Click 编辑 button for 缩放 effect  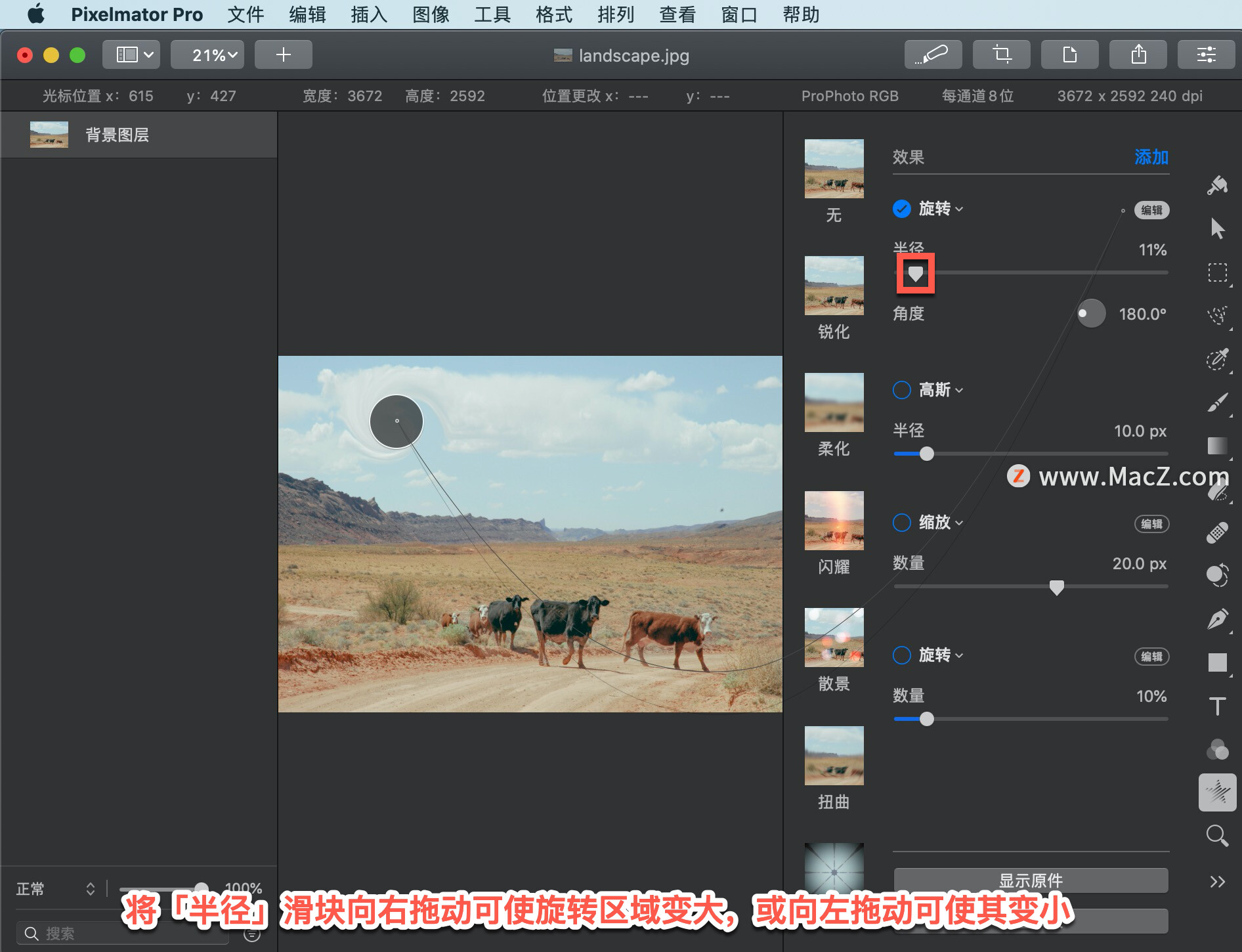(x=1151, y=524)
